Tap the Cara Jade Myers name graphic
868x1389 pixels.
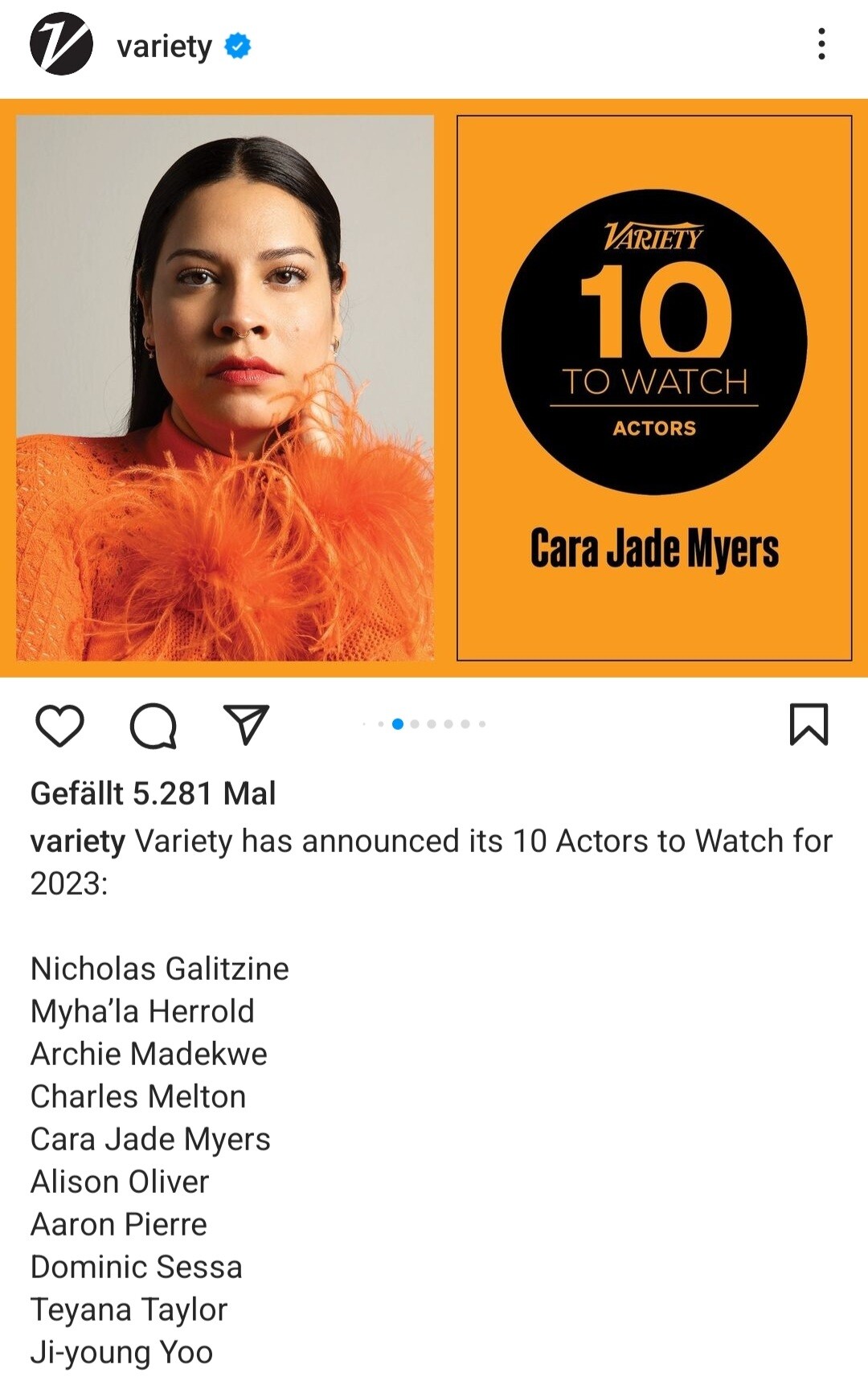click(x=654, y=551)
